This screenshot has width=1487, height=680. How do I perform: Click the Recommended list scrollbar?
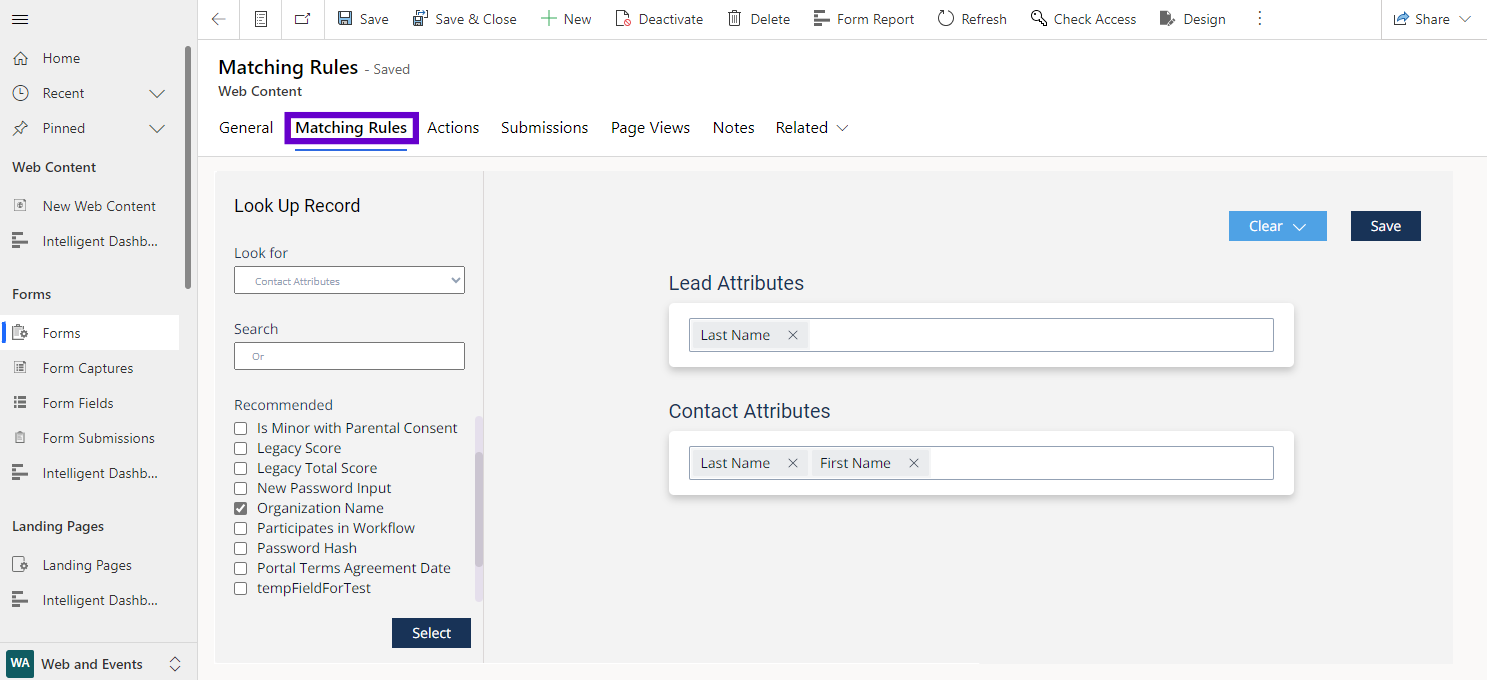tap(479, 509)
